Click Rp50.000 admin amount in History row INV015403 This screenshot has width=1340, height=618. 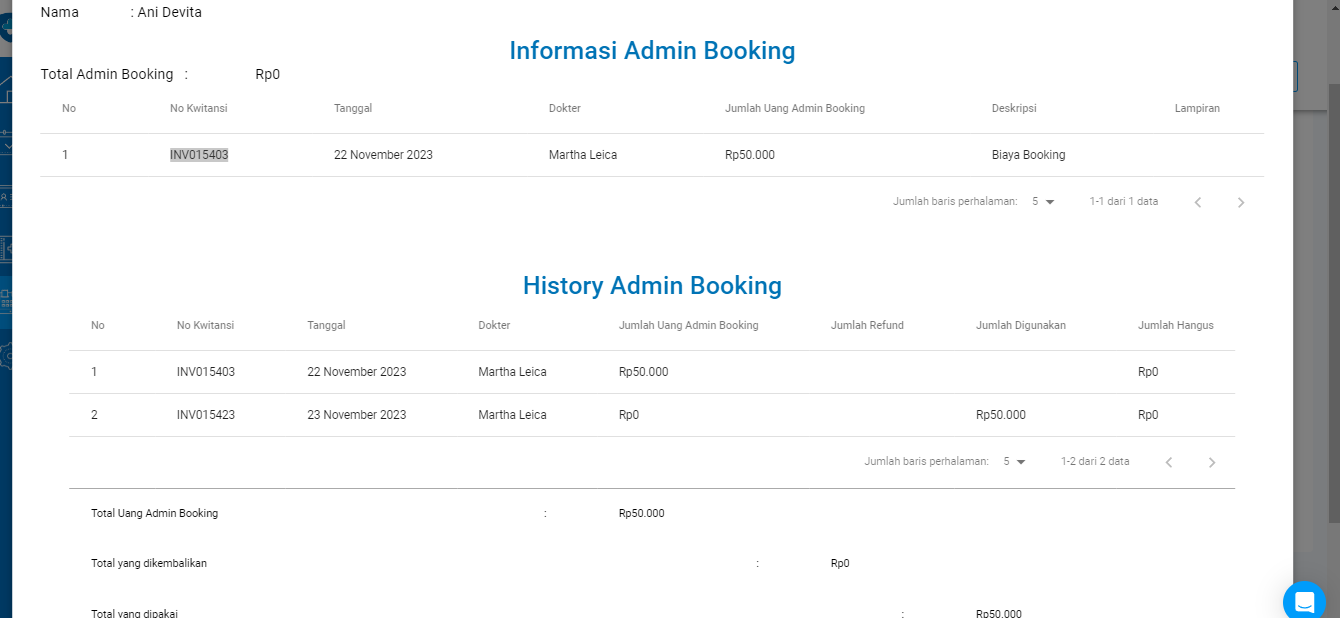pyautogui.click(x=643, y=372)
